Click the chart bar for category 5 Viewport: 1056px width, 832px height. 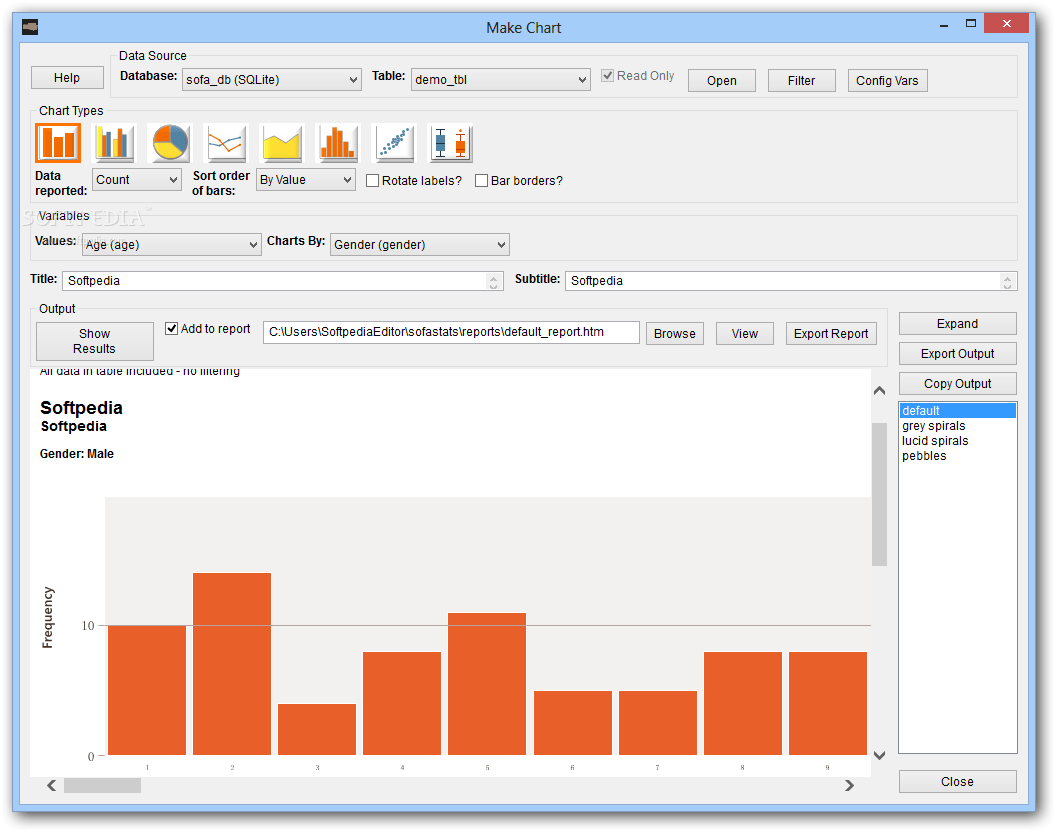(487, 684)
